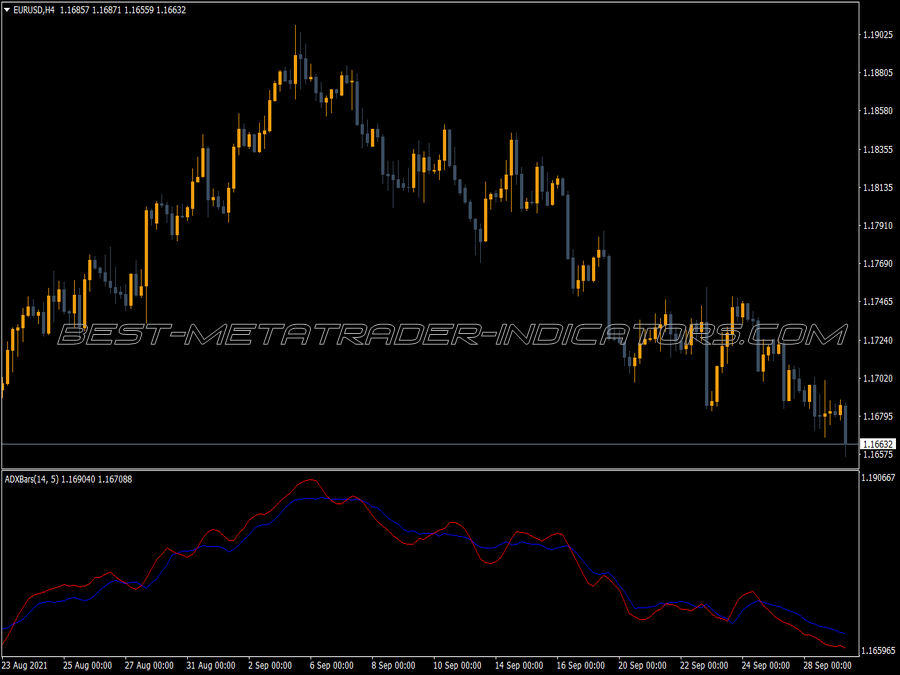The height and width of the screenshot is (675, 900).
Task: Click the 1.18135 price scale label
Action: point(878,188)
